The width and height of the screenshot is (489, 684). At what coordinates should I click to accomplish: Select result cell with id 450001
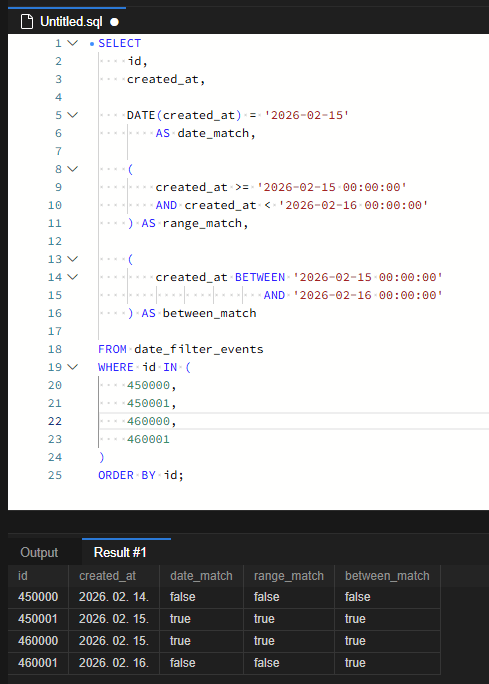(38, 619)
